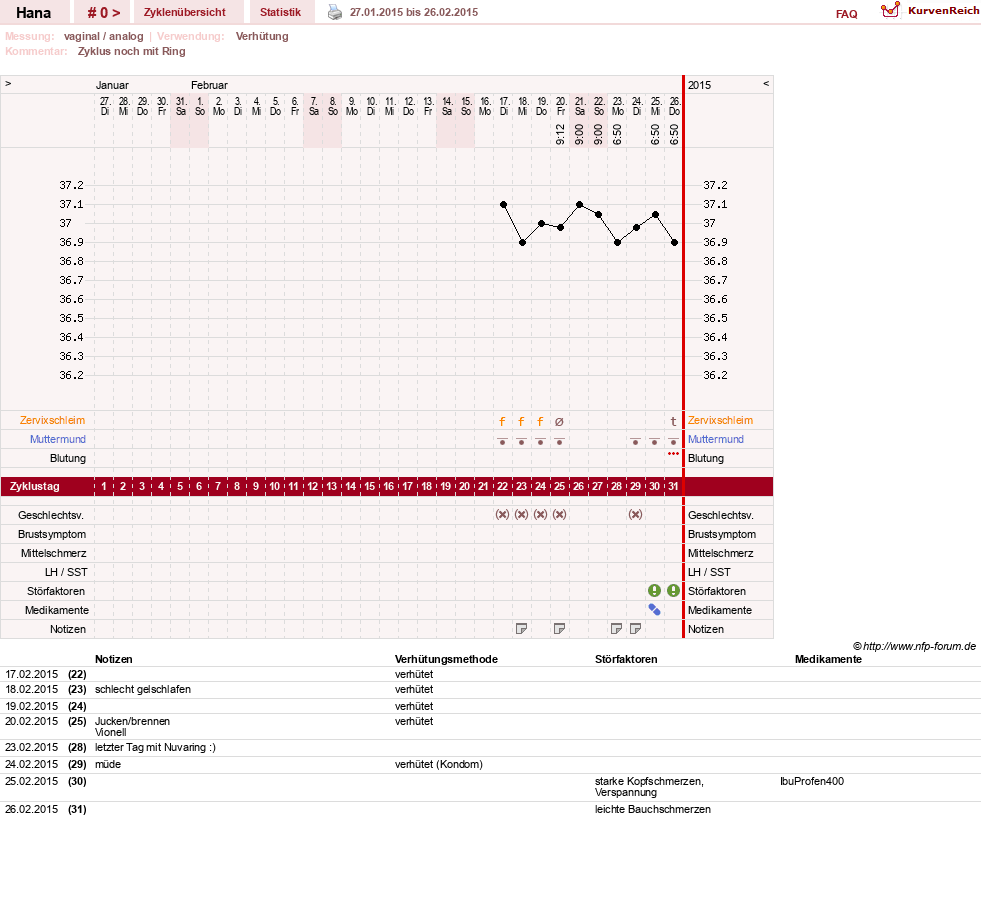This screenshot has height=906, width=981.
Task: Click Geschlechtsv. marker on cycle day 23
Action: point(521,514)
